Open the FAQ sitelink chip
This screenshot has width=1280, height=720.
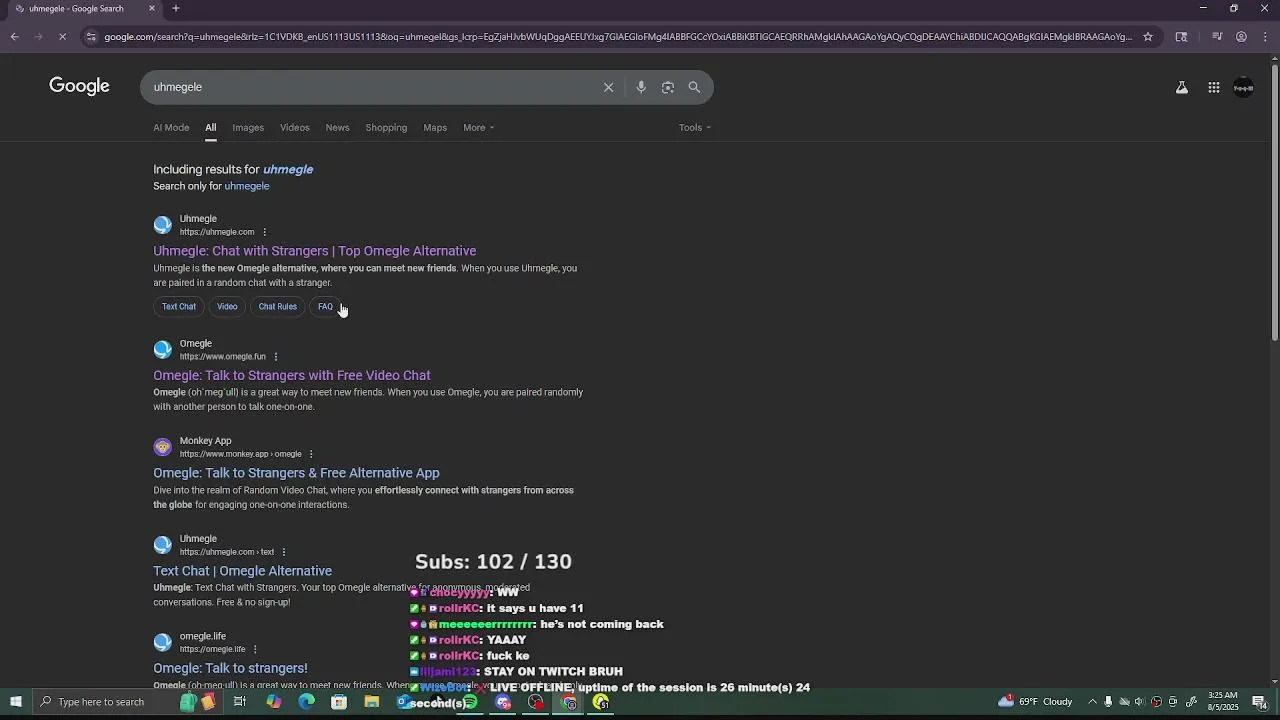coord(325,307)
